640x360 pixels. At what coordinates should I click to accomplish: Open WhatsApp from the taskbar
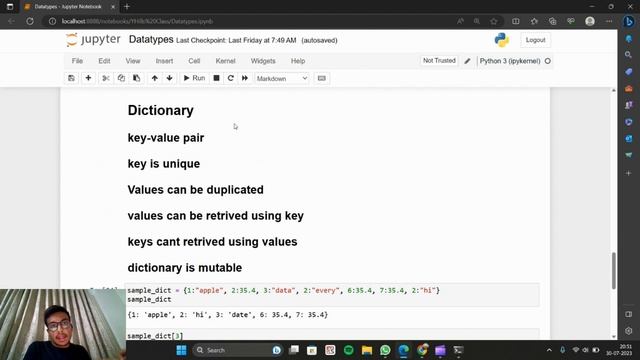click(385, 350)
